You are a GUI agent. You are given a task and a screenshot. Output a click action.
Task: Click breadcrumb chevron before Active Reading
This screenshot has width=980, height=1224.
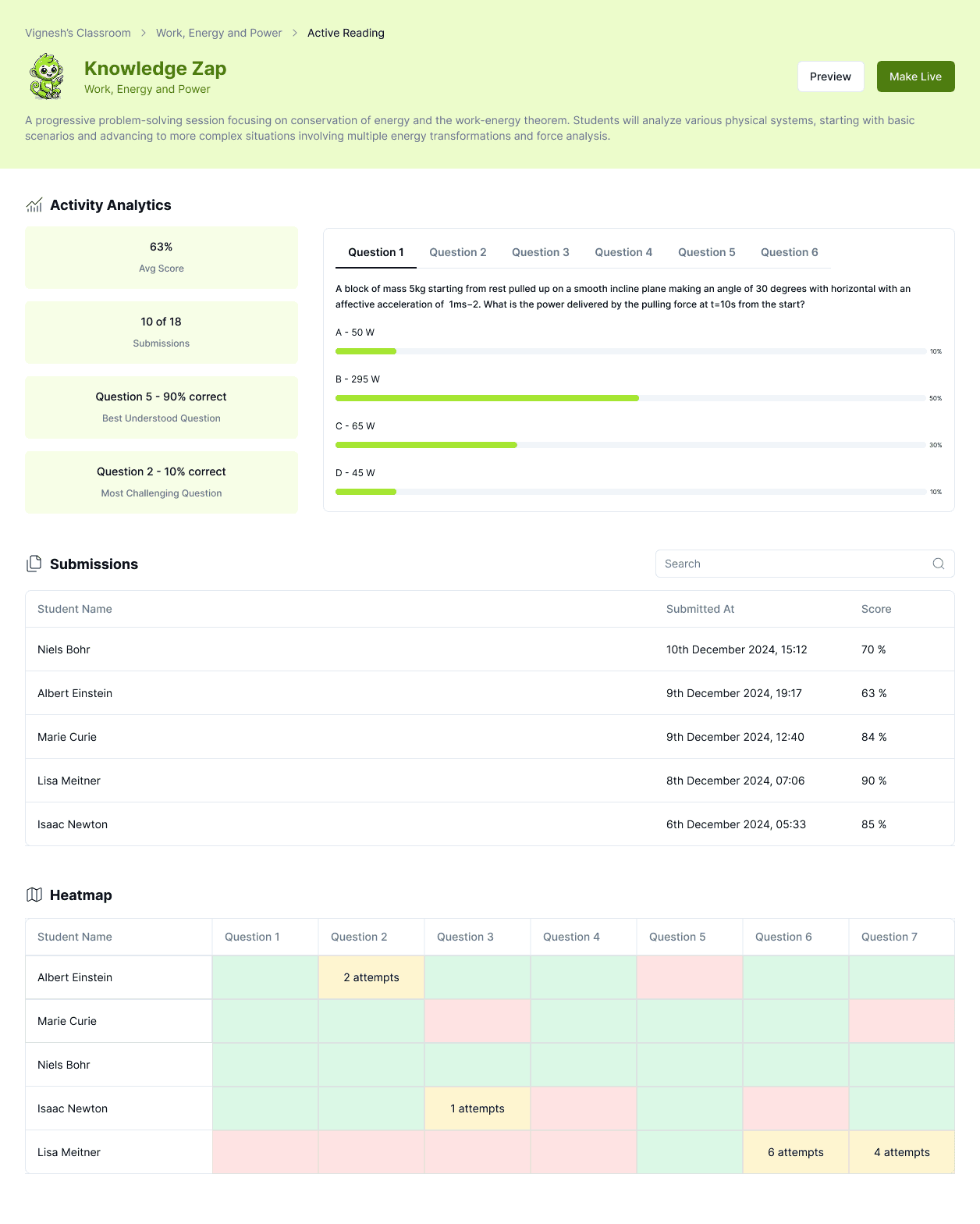[x=295, y=33]
